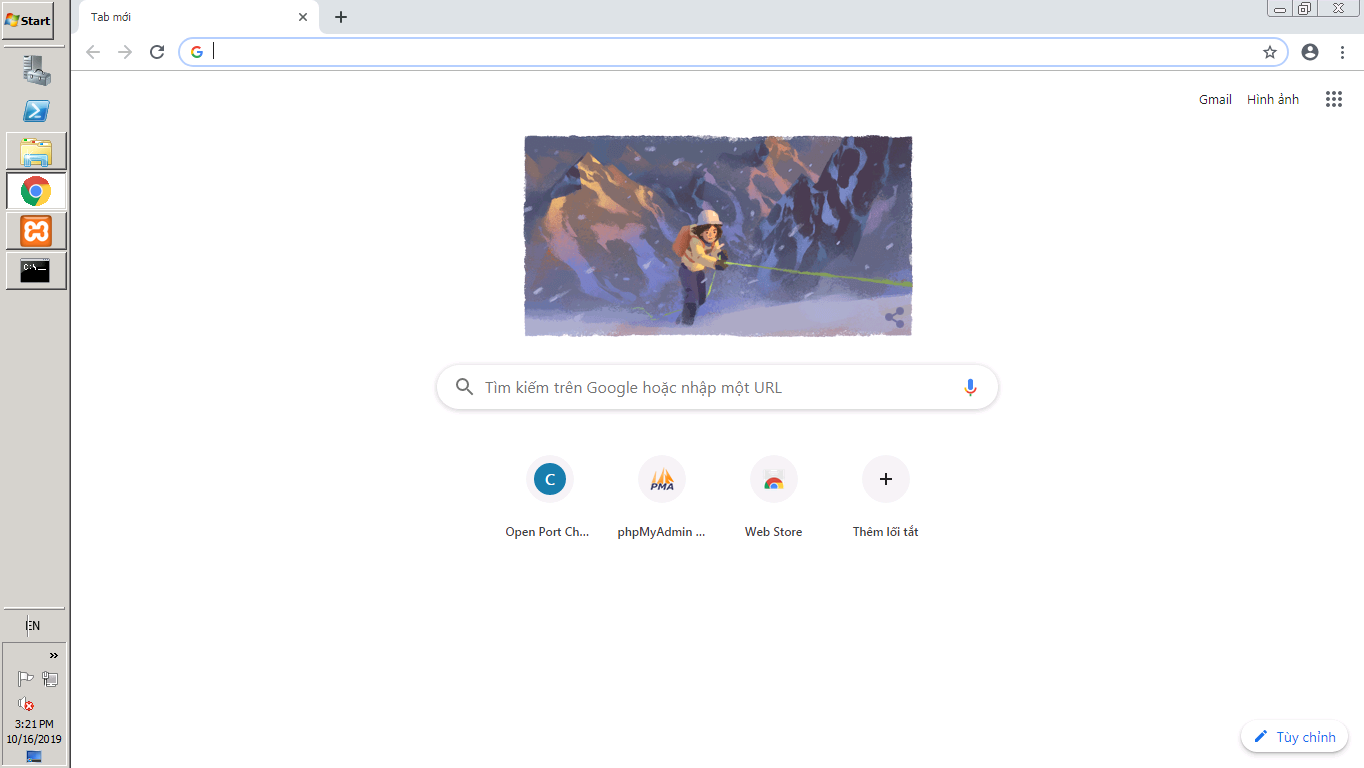Open a new tab with plus button
This screenshot has height=768, width=1364.
click(341, 17)
